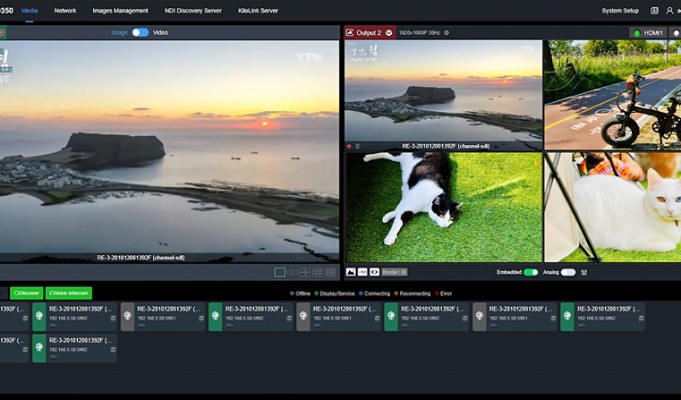Click the square icon beside System Setup
This screenshot has height=400, width=681.
coord(654,11)
